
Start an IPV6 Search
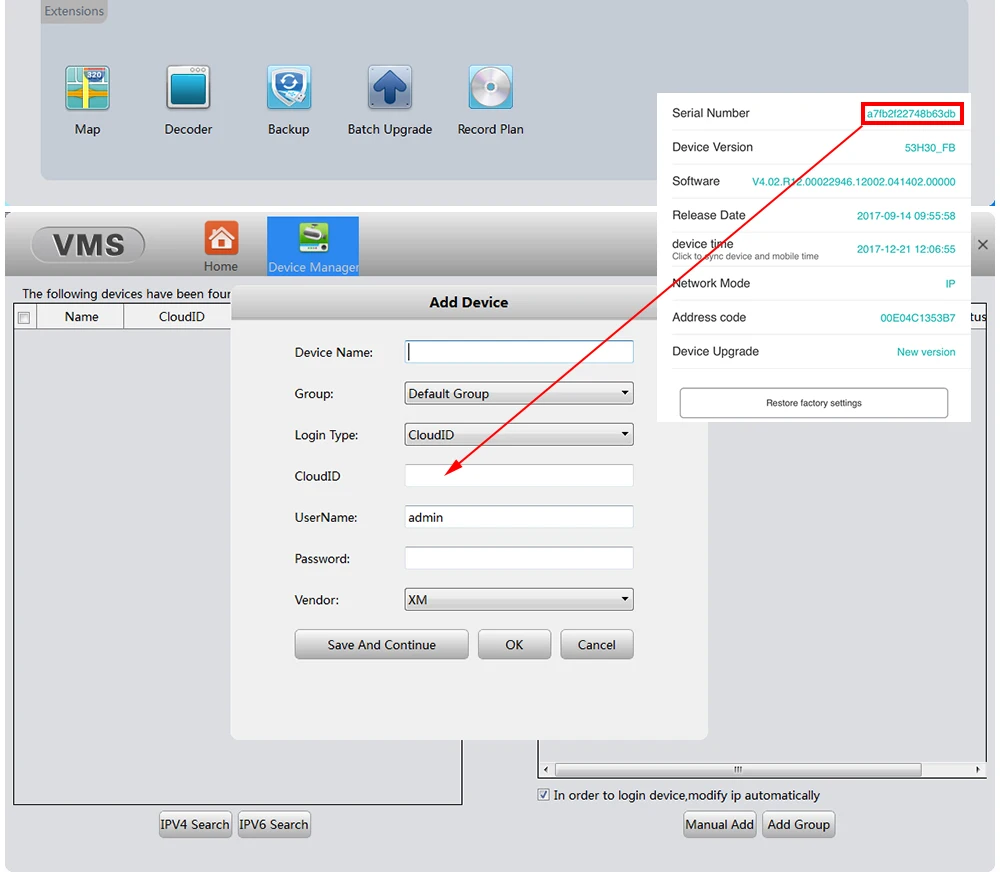(x=274, y=824)
